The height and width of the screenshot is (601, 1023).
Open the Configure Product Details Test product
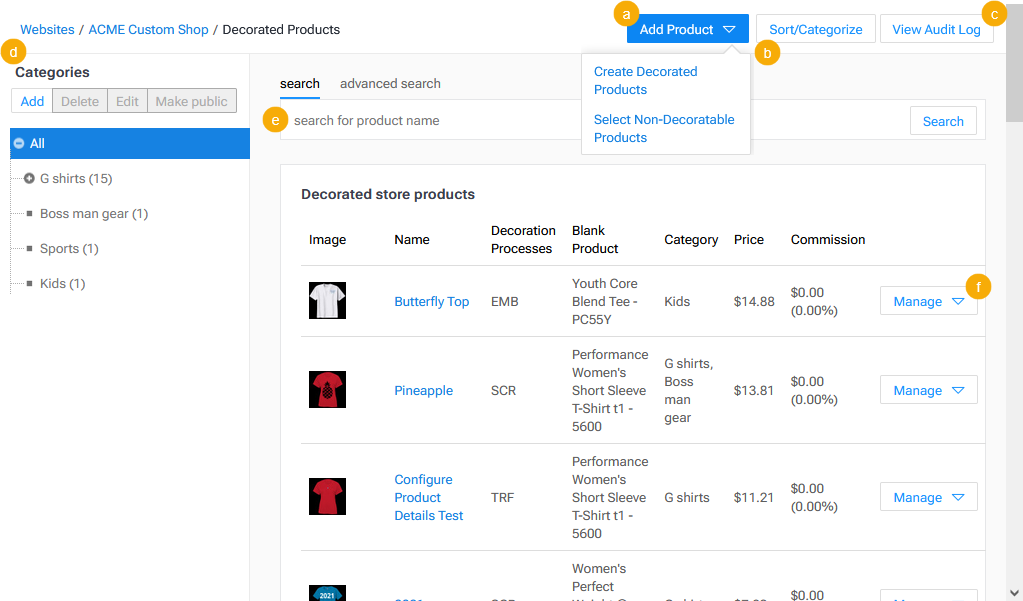[x=428, y=497]
